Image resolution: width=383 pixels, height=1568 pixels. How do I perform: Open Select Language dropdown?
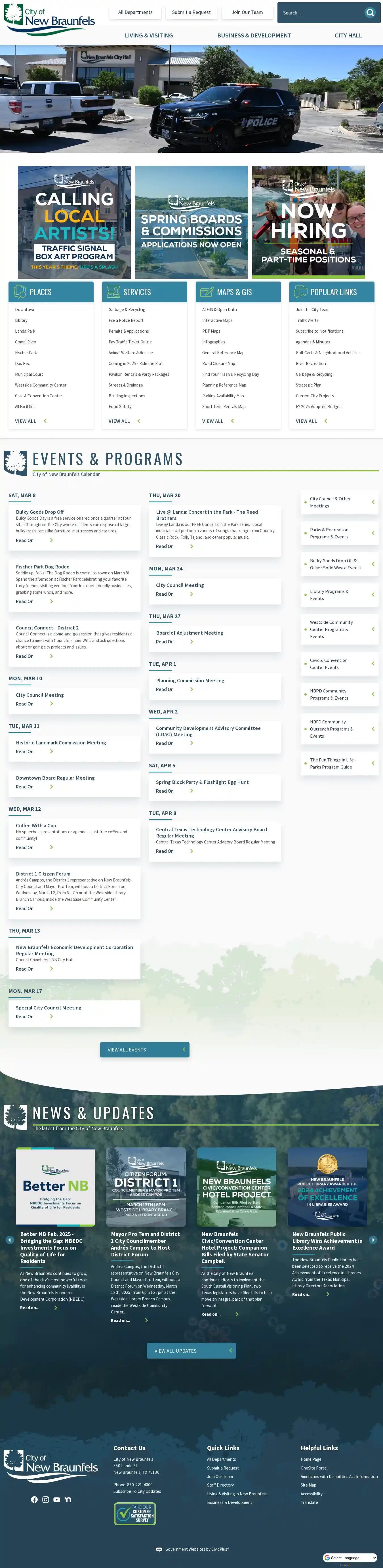pos(350,1558)
